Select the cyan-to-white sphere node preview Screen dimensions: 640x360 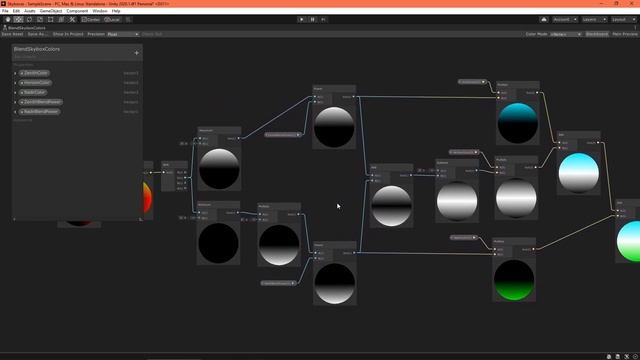point(579,173)
